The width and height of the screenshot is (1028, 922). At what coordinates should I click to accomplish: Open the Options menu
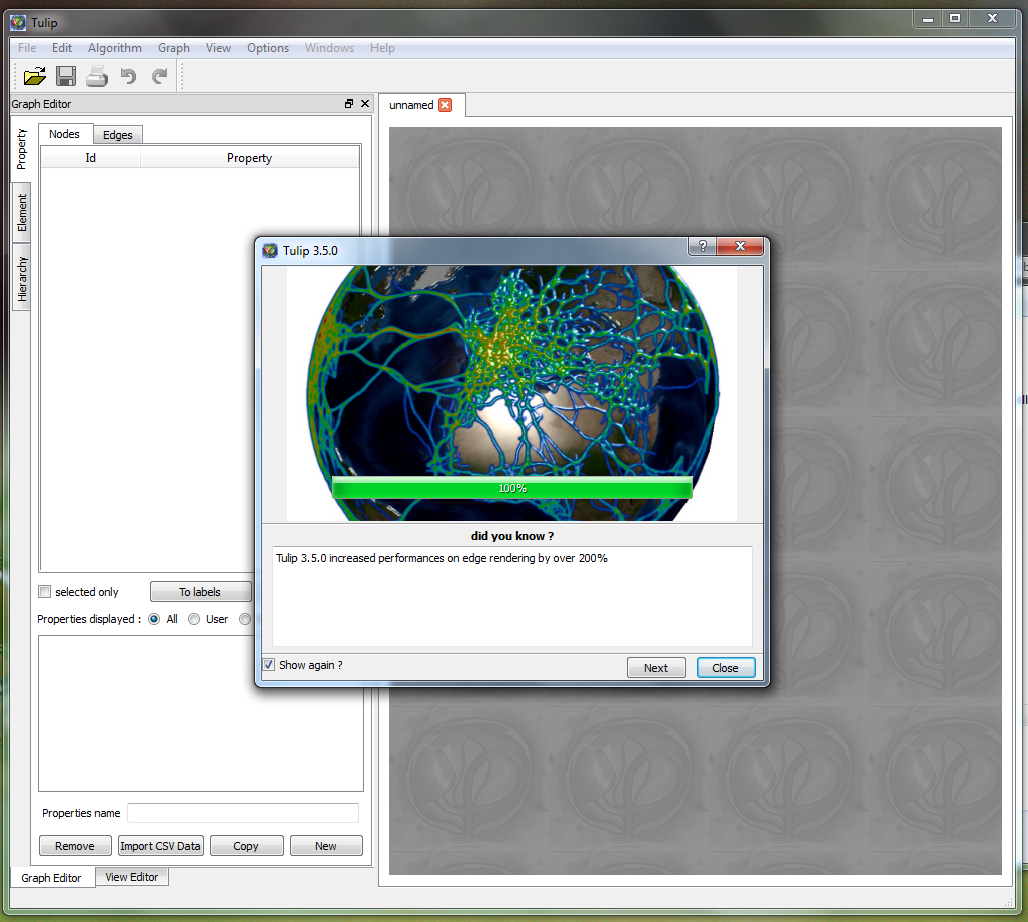point(268,48)
